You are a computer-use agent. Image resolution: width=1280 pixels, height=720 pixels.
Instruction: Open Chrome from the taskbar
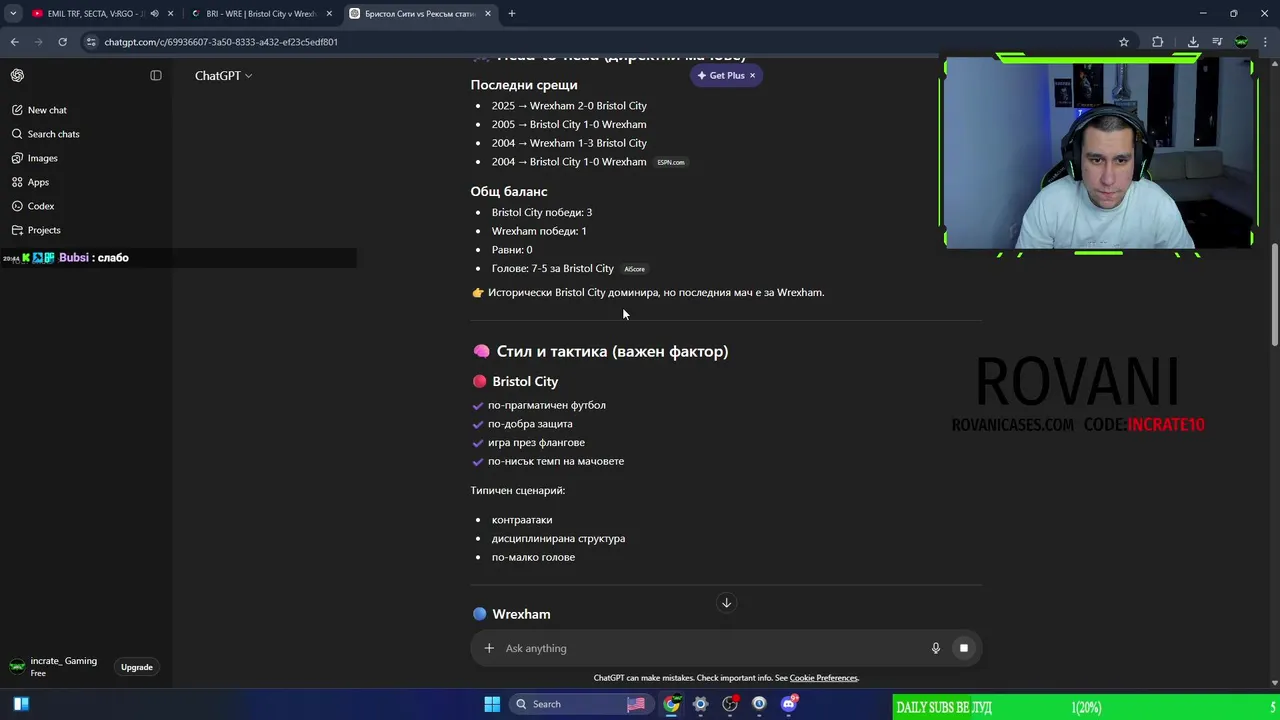click(671, 704)
